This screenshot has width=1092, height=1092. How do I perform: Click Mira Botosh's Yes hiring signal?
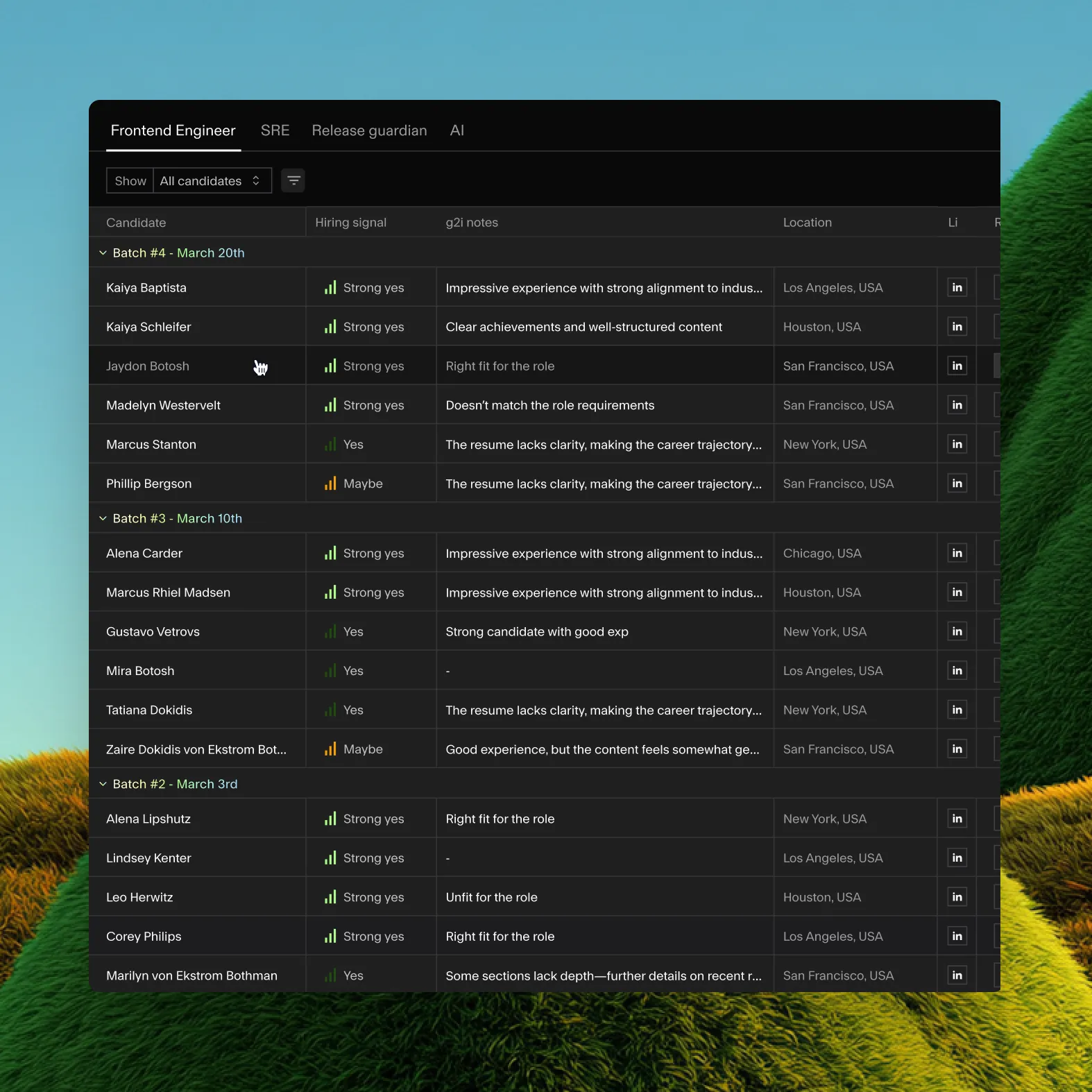point(344,671)
